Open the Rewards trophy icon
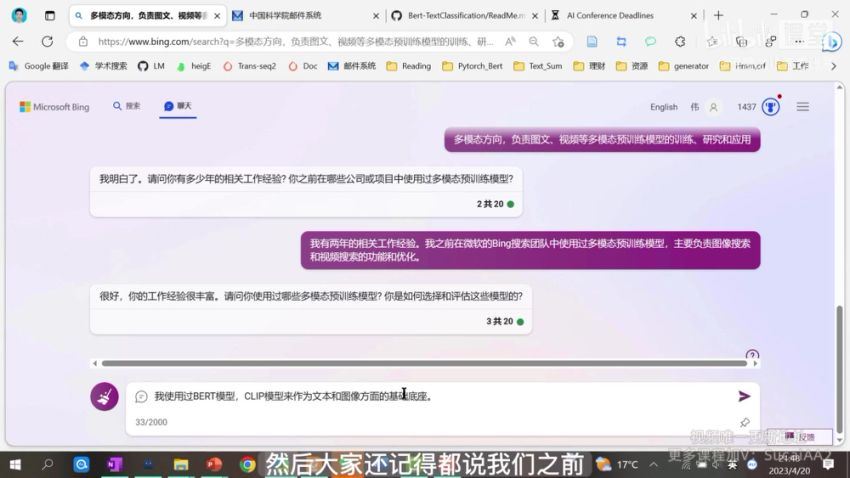 771,107
